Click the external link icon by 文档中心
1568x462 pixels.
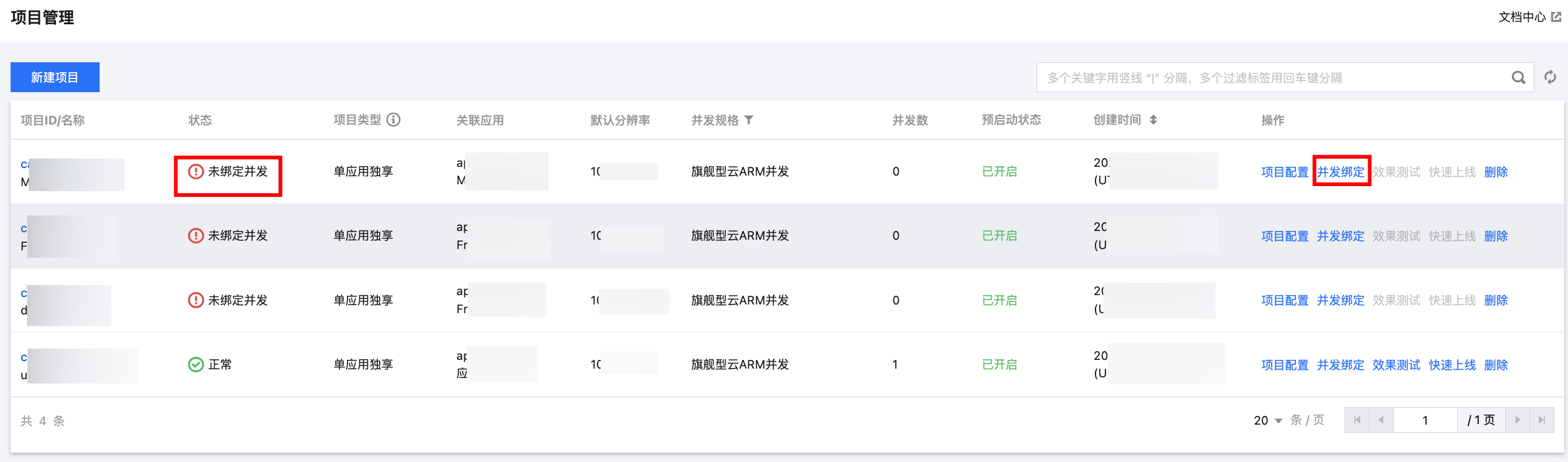(x=1556, y=17)
